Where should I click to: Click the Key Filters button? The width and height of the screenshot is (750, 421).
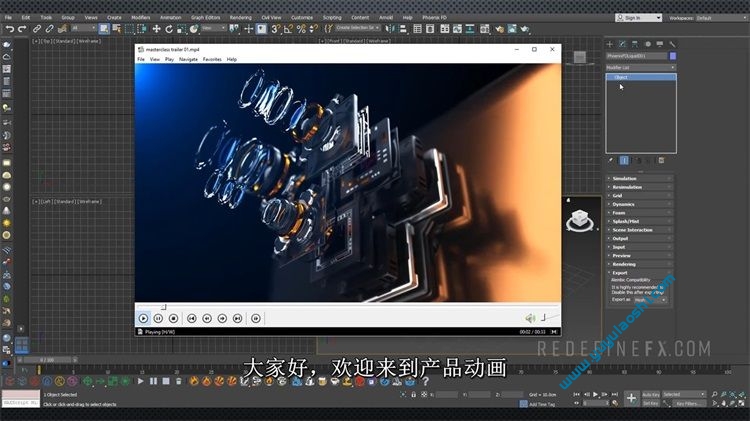coord(687,403)
